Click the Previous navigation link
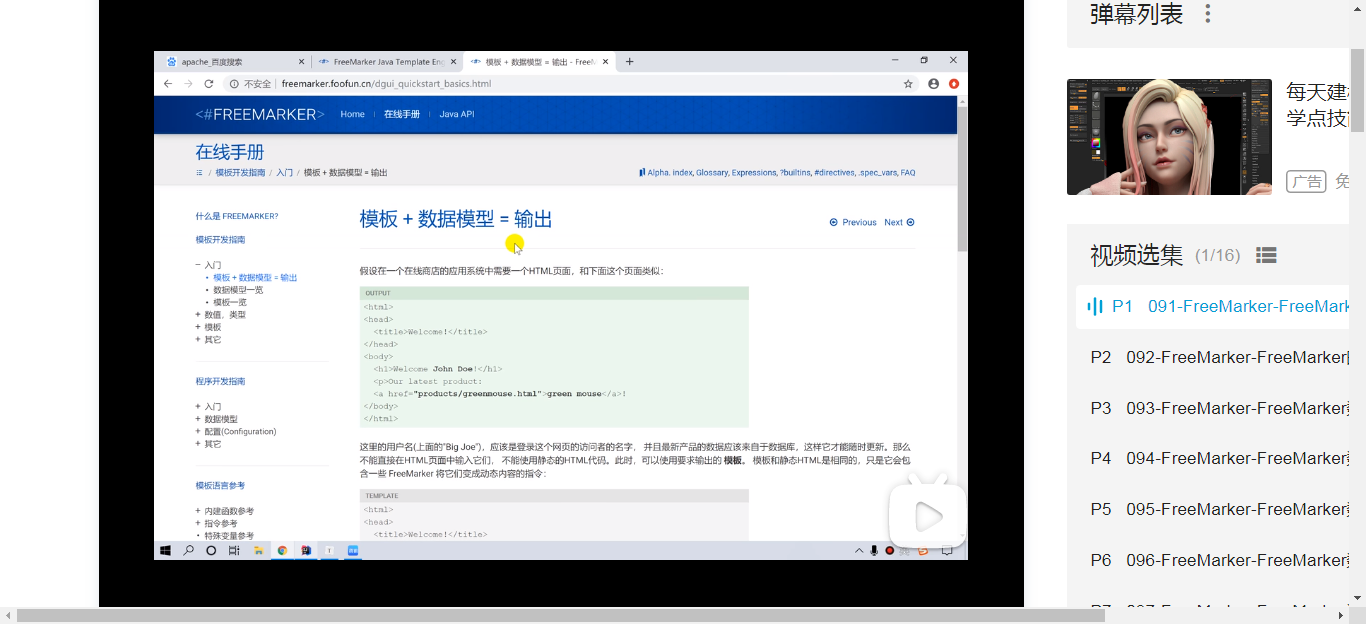 (x=853, y=222)
